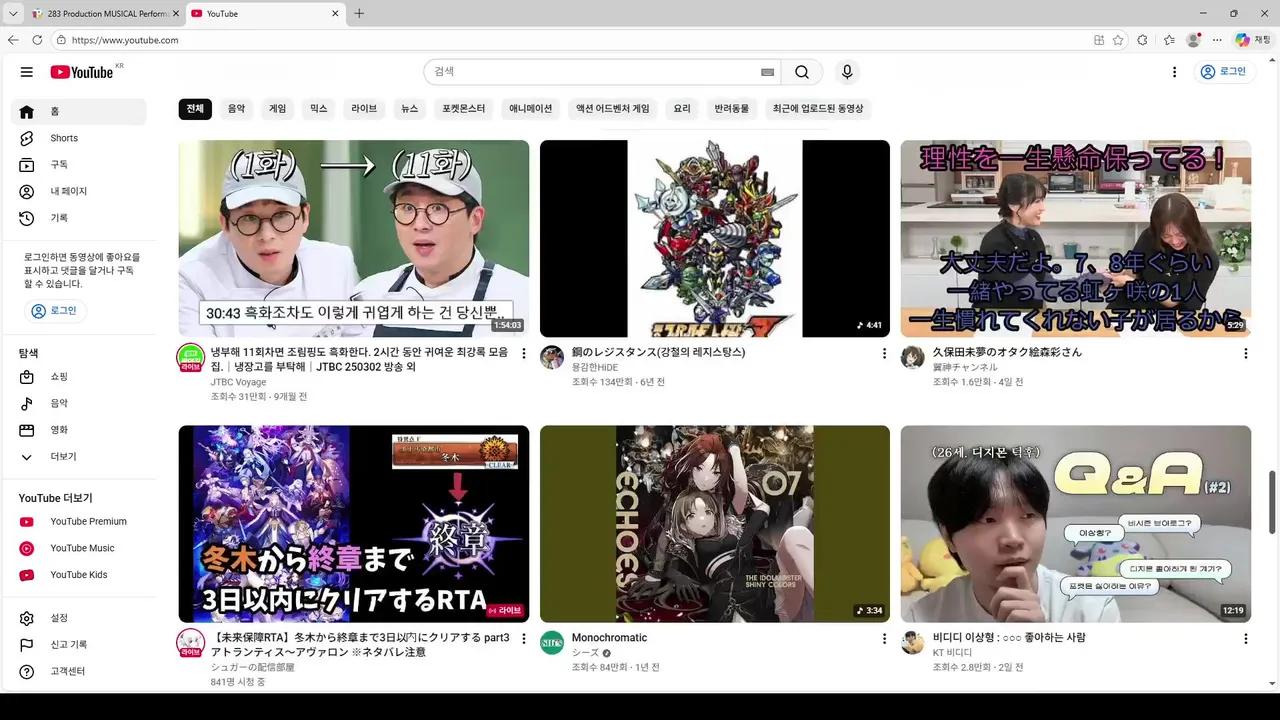Open YouTube Music link
Image resolution: width=1280 pixels, height=720 pixels.
(x=80, y=548)
